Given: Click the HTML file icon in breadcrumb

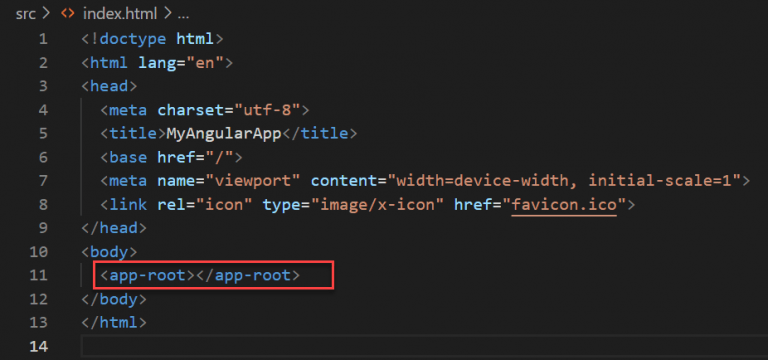Looking at the screenshot, I should [67, 14].
